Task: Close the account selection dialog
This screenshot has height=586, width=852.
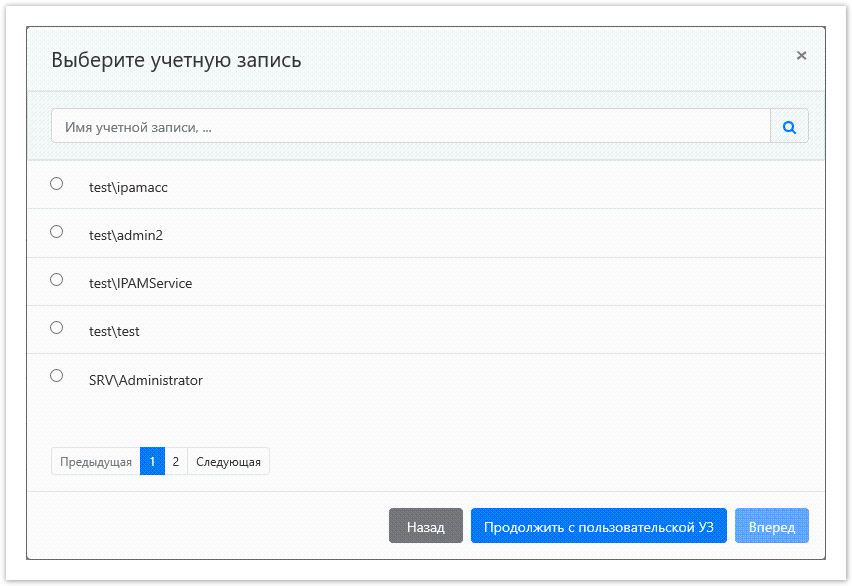Action: (801, 56)
